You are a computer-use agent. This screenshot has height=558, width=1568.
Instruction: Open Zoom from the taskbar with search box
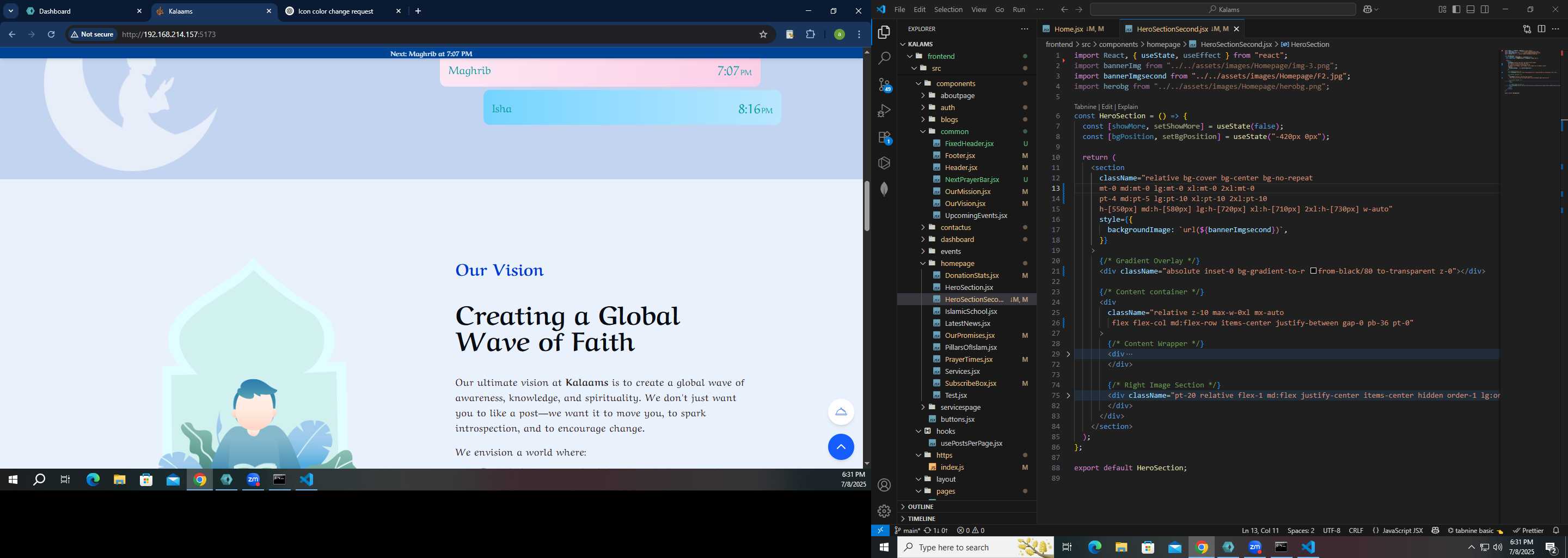1254,547
